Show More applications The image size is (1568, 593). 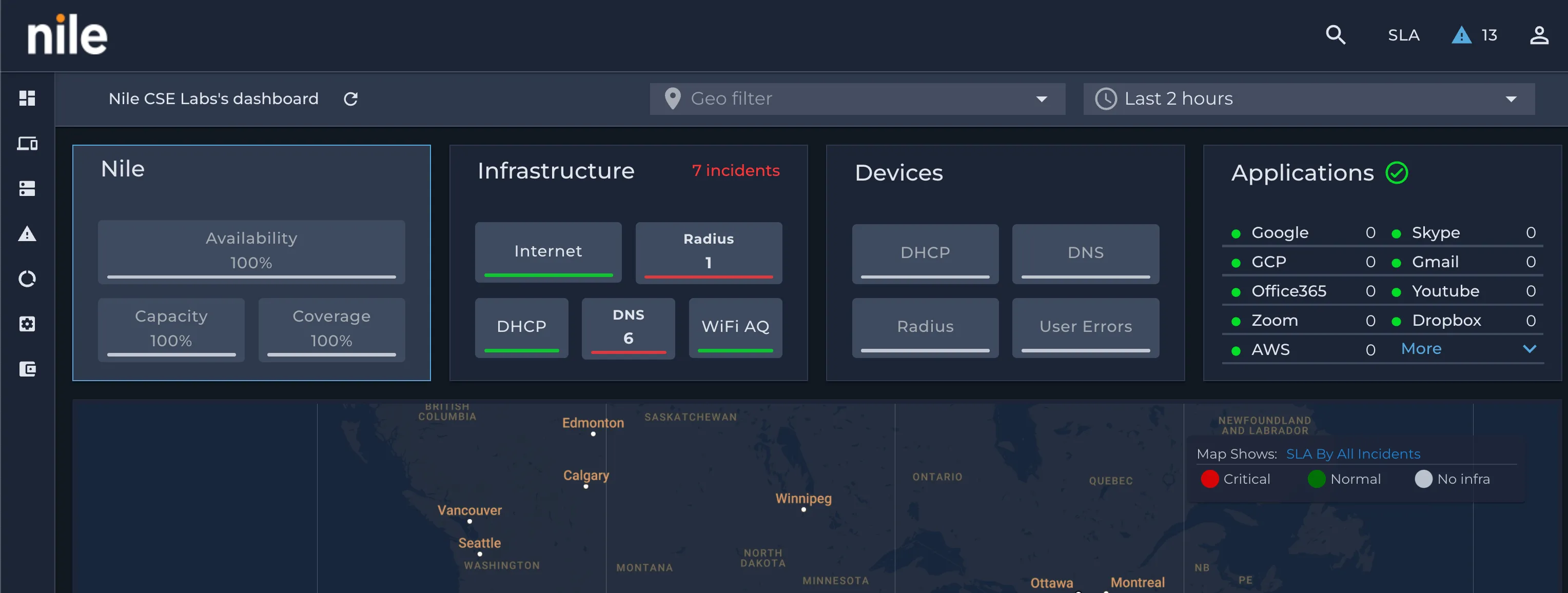click(x=1421, y=348)
